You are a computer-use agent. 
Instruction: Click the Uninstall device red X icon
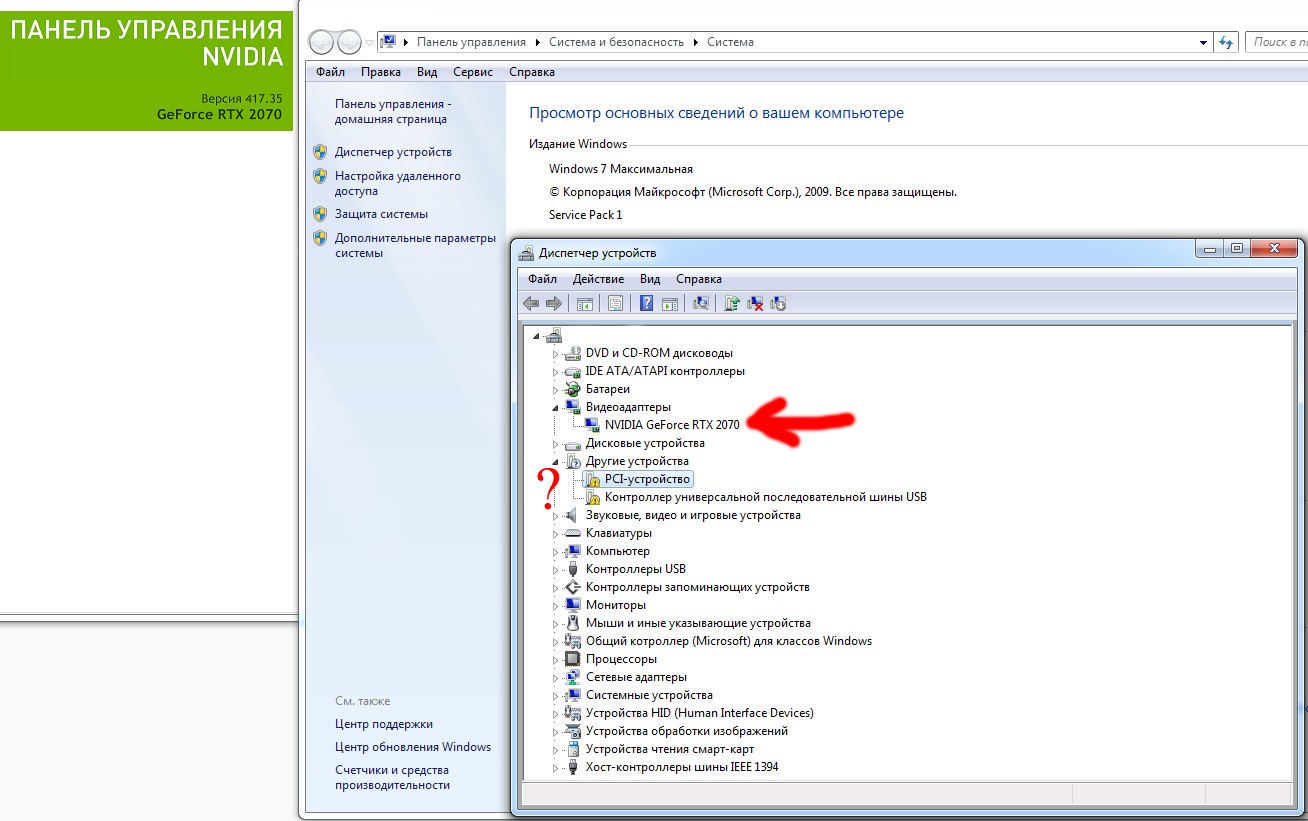(x=756, y=303)
